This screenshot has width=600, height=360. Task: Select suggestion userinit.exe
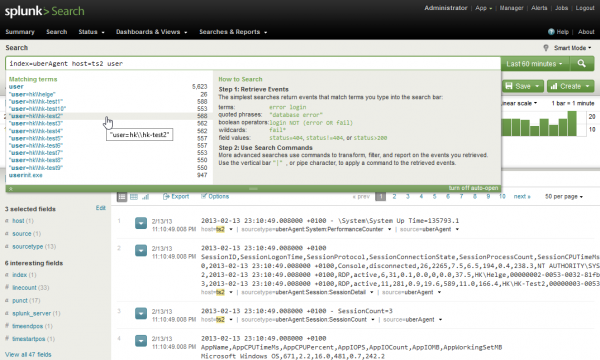click(108, 175)
